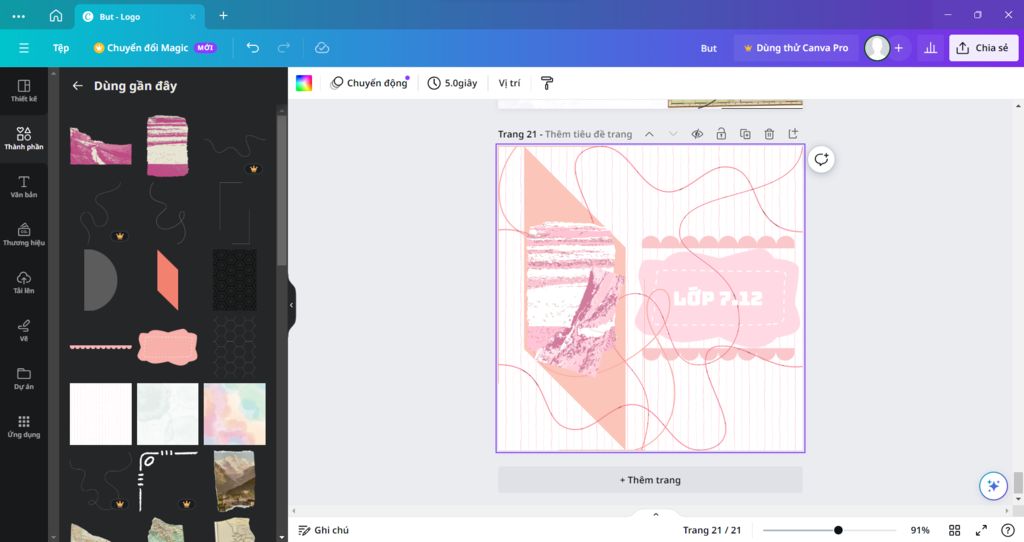1024x542 pixels.
Task: Open the Tệp file menu
Action: [61, 48]
